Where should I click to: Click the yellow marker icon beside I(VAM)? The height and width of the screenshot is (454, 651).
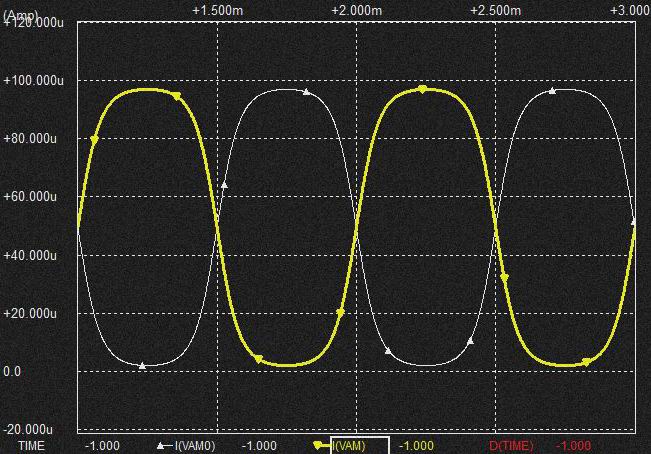320,445
